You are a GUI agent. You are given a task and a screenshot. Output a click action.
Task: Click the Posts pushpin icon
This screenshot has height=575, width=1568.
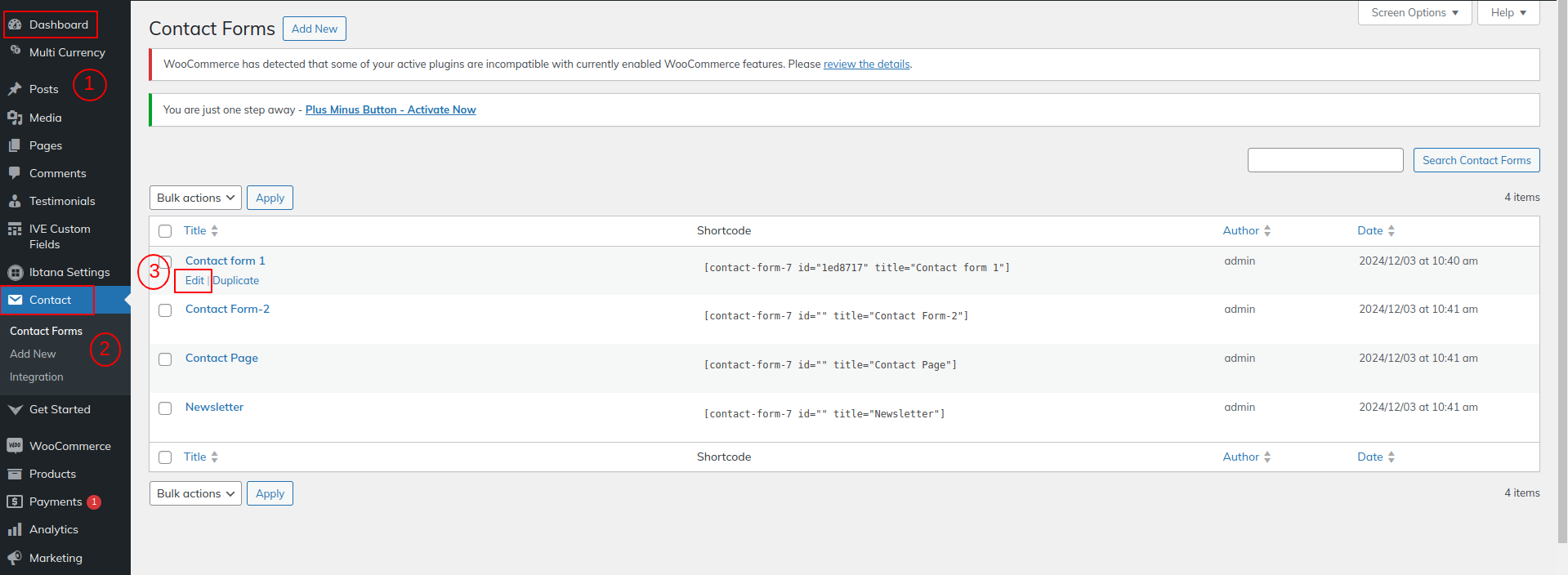click(15, 89)
